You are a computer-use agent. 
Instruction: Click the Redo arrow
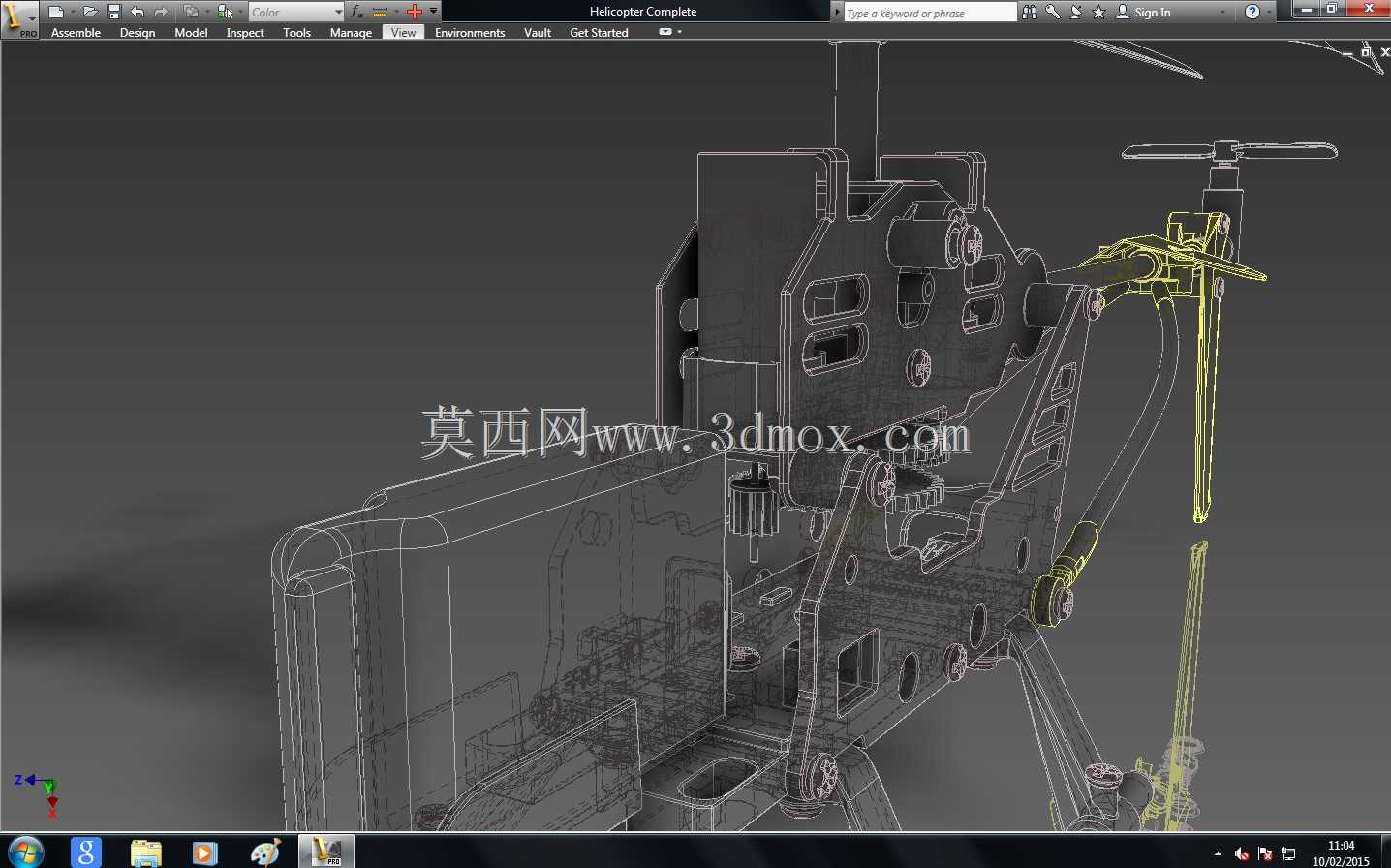161,12
